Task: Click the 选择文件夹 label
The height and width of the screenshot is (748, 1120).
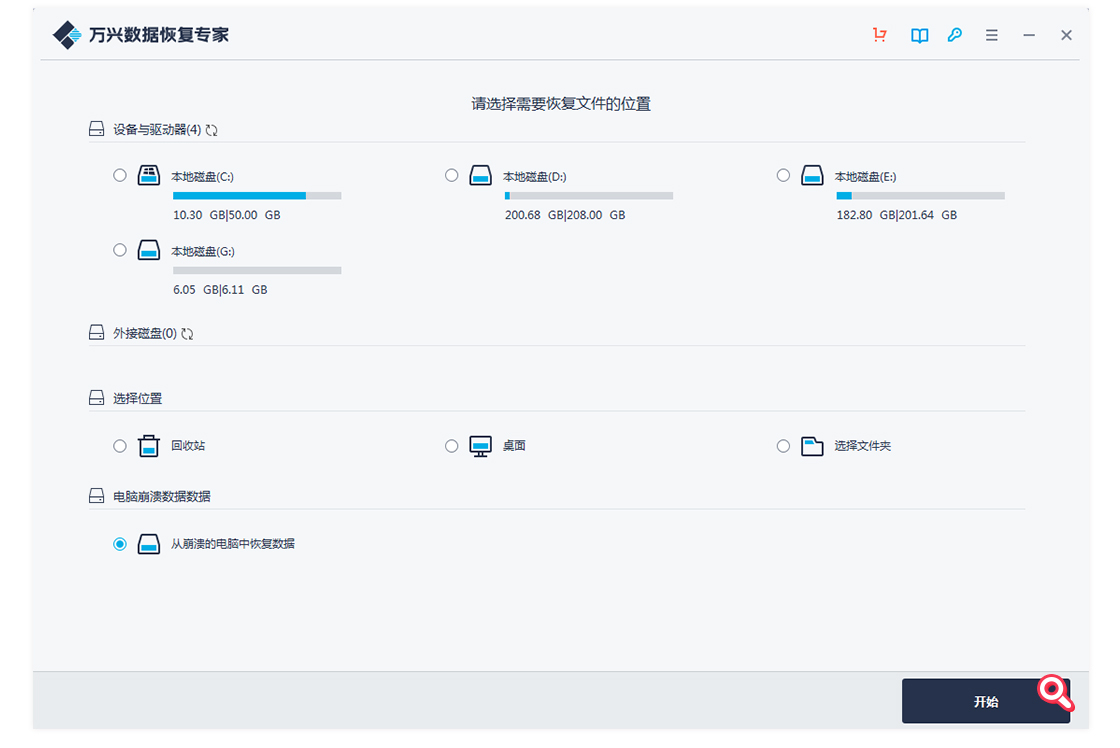Action: [863, 446]
